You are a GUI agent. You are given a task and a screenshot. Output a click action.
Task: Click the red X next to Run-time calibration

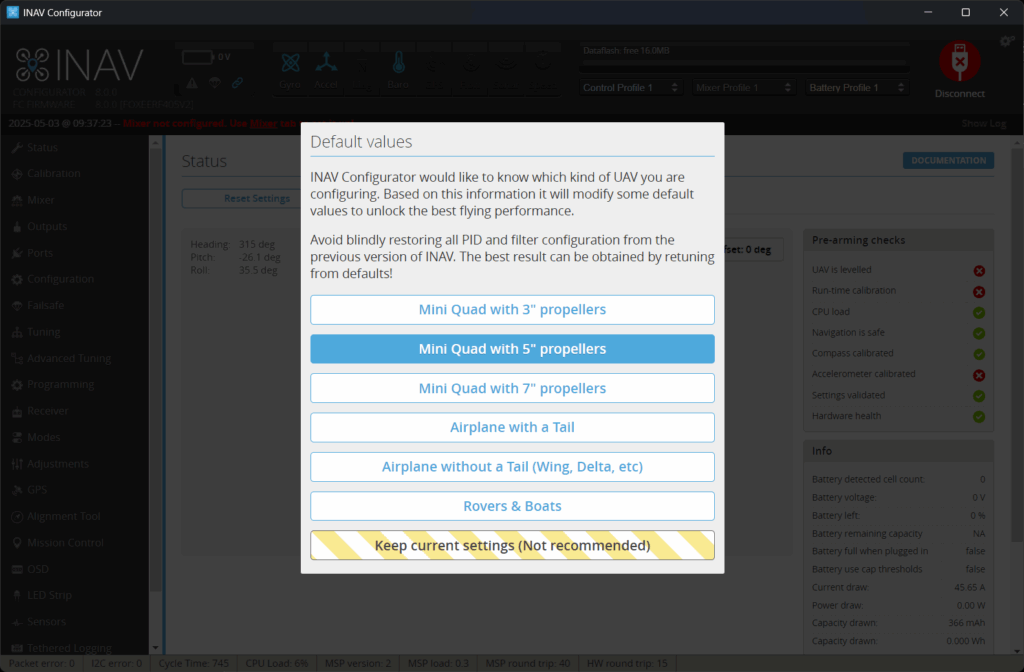(x=979, y=292)
